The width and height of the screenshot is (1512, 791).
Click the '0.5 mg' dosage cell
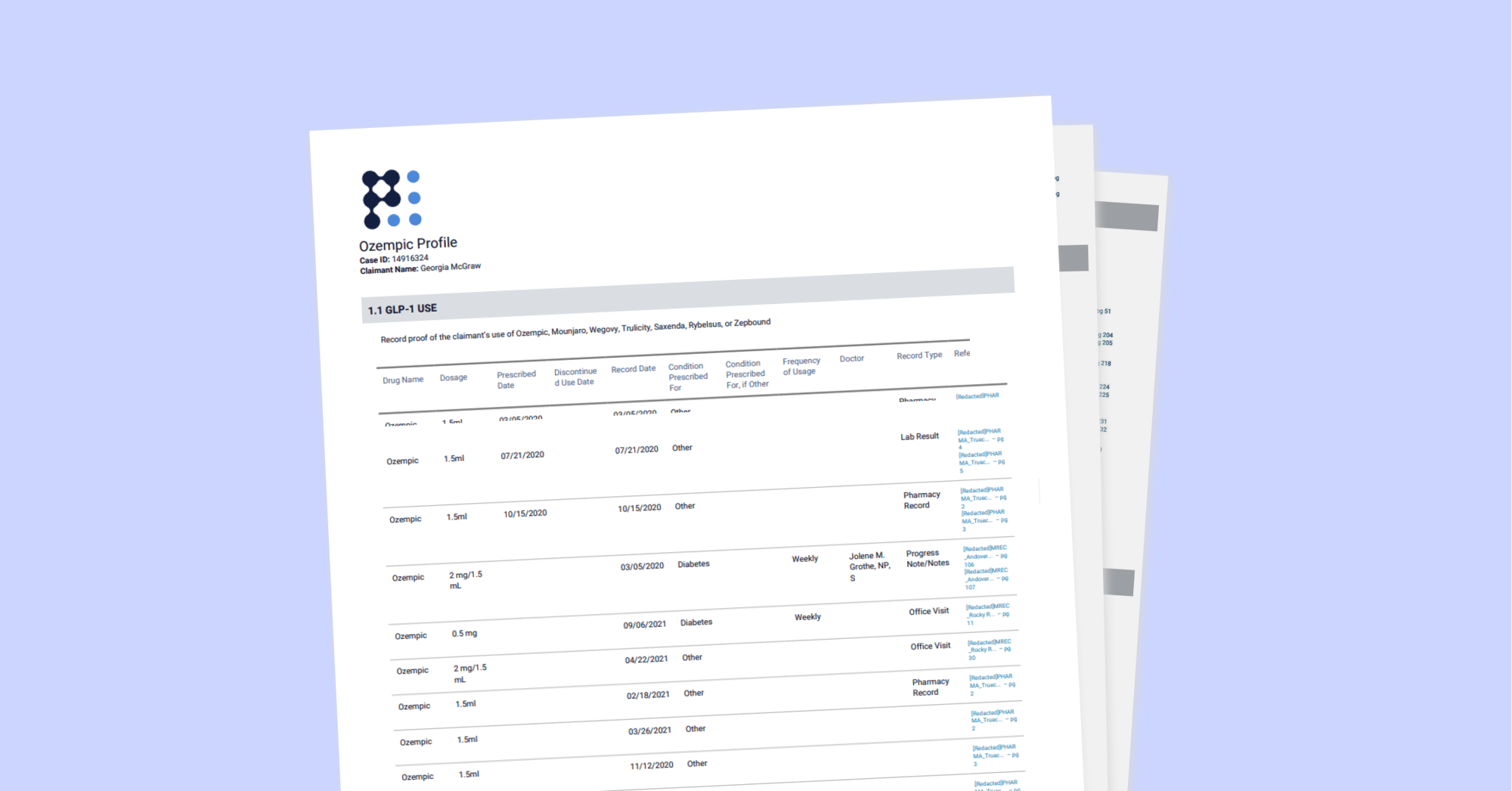point(464,634)
